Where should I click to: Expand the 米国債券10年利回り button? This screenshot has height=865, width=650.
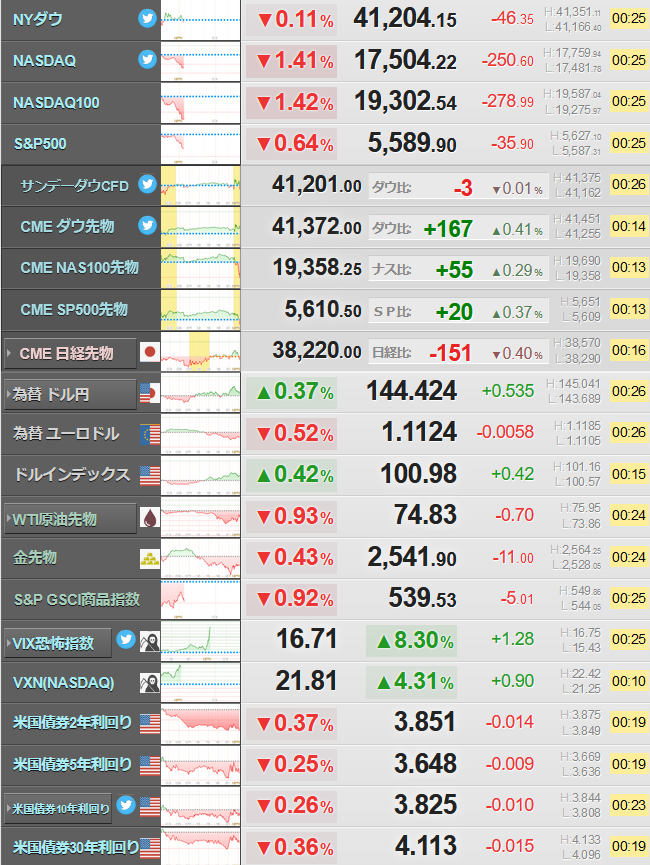click(58, 809)
